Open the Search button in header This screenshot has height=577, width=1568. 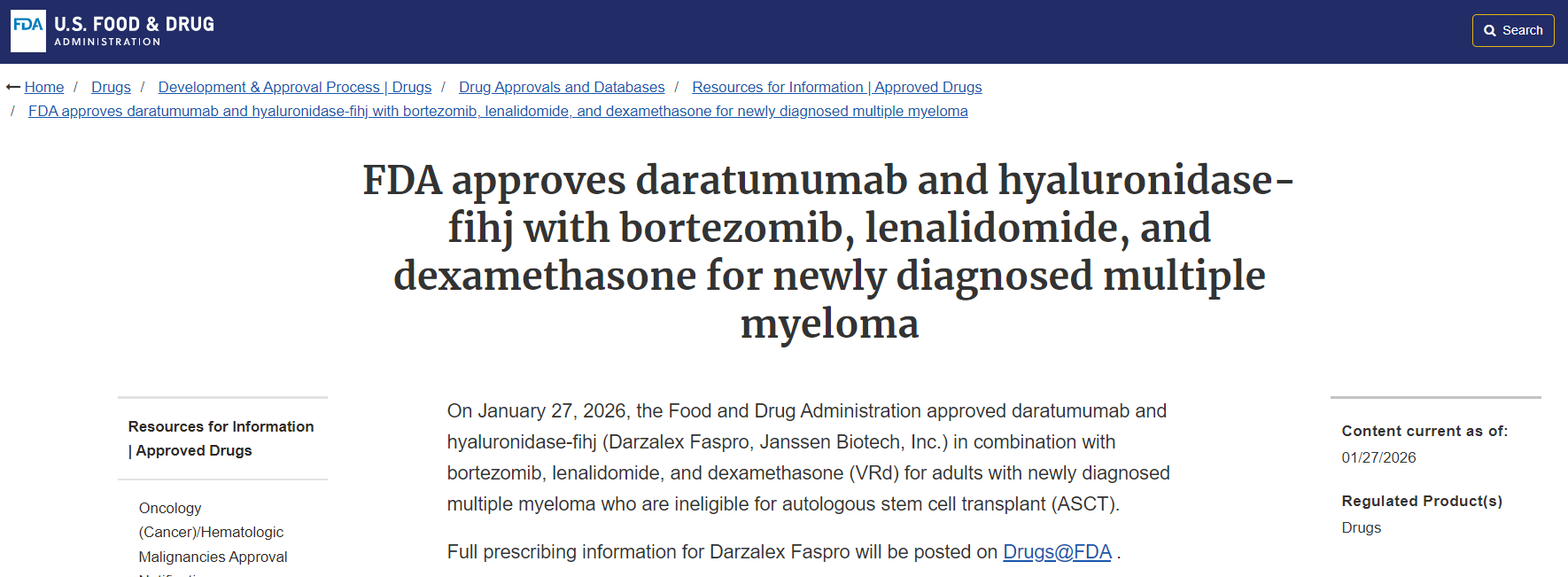pyautogui.click(x=1512, y=31)
